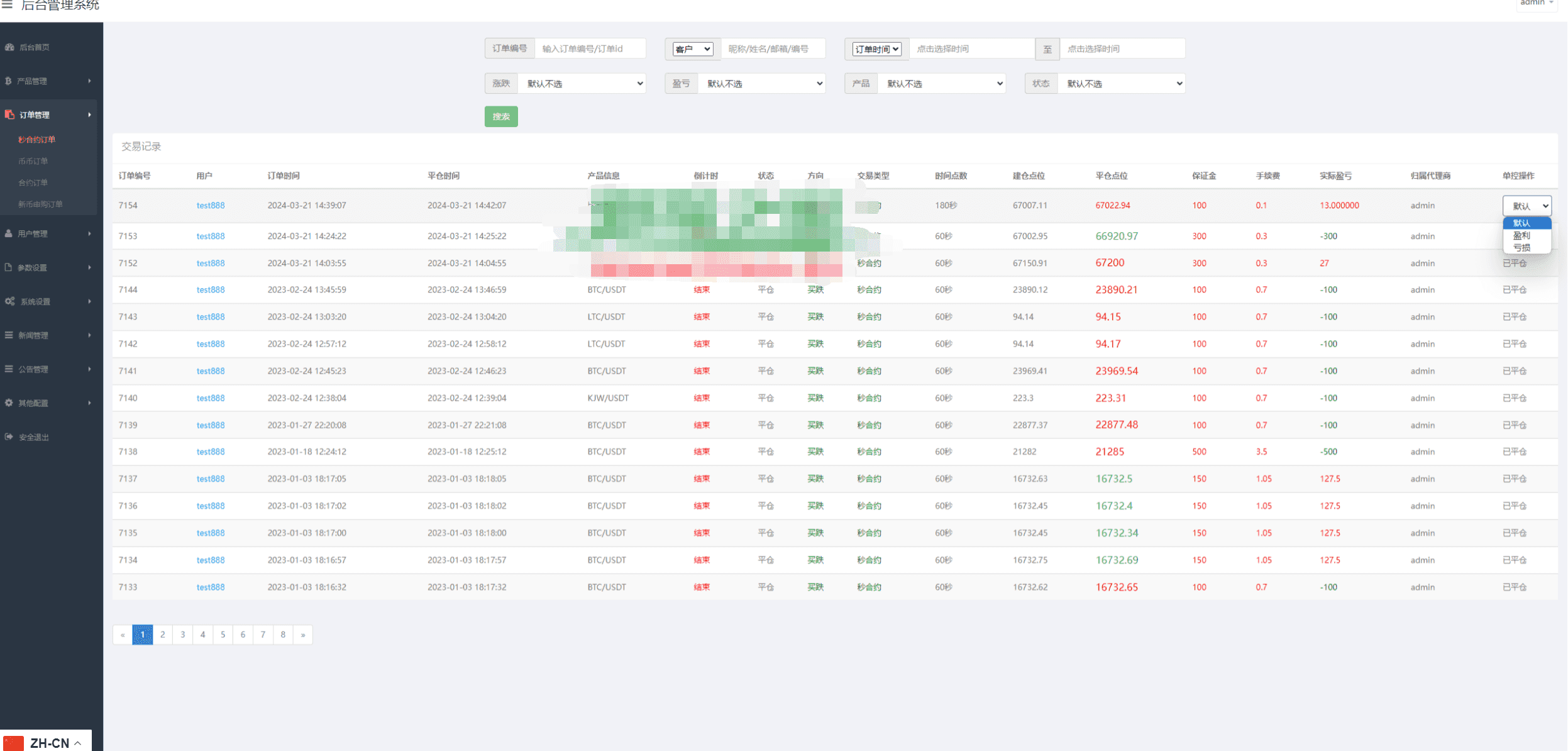Expand the 产品 filter dropdown

(x=941, y=84)
